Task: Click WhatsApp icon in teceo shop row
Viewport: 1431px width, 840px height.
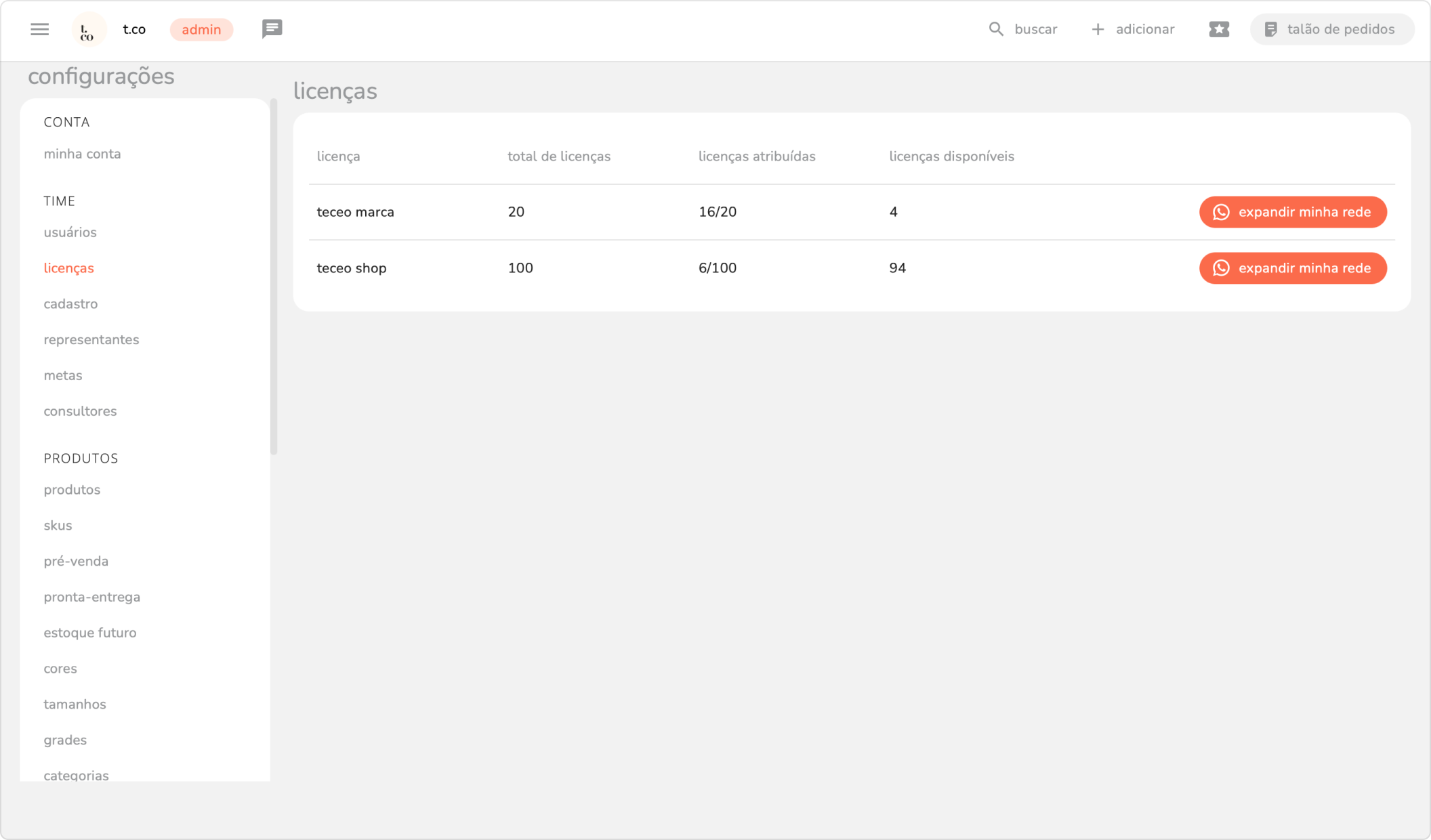Action: point(1221,268)
